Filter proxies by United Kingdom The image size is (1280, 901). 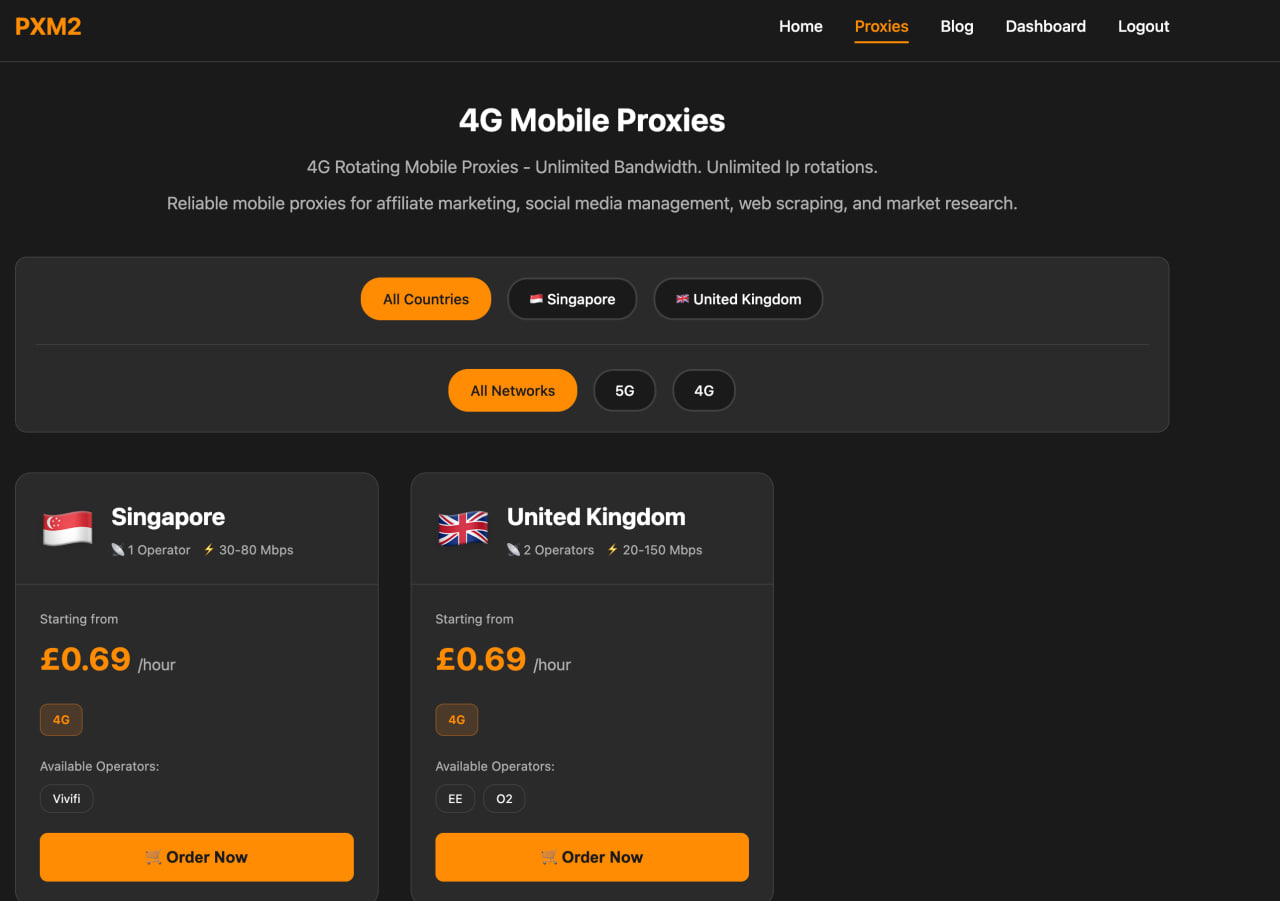click(x=738, y=299)
